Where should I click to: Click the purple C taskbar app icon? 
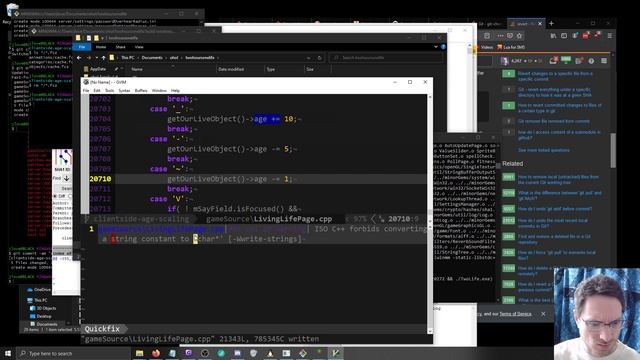pyautogui.click(x=189, y=353)
